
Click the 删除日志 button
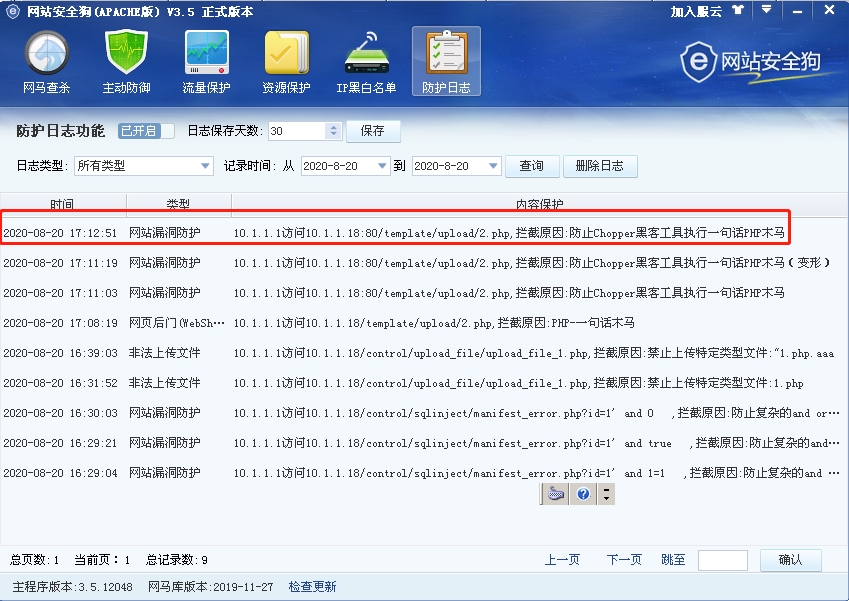(600, 166)
